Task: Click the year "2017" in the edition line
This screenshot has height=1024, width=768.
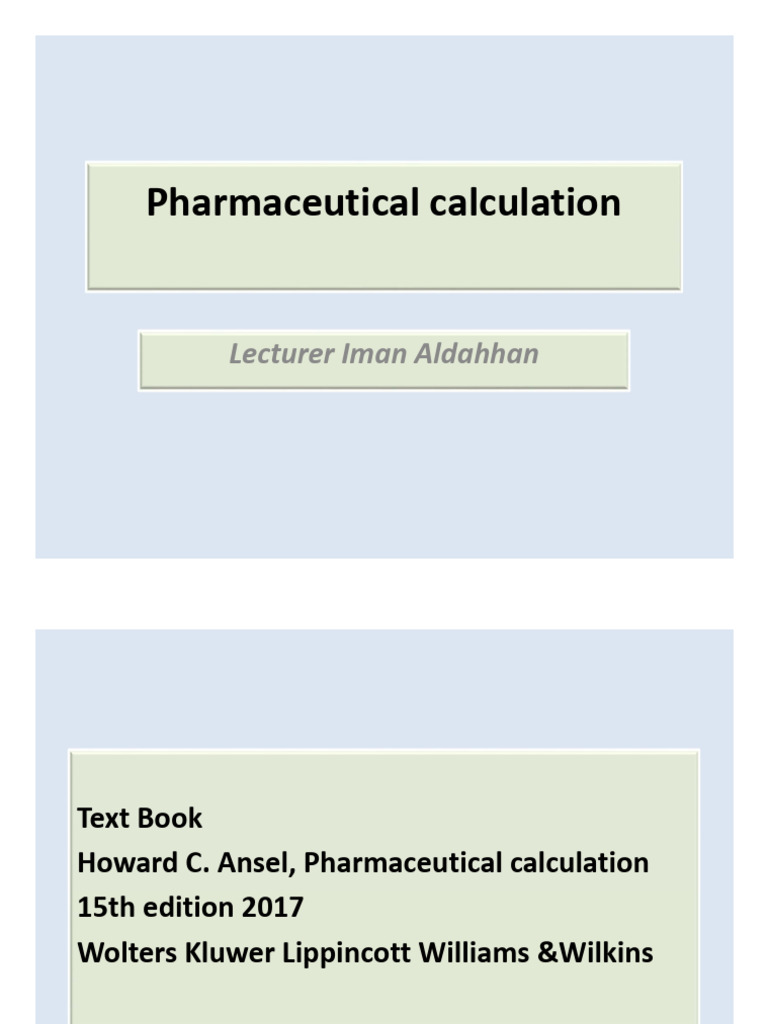Action: [271, 907]
